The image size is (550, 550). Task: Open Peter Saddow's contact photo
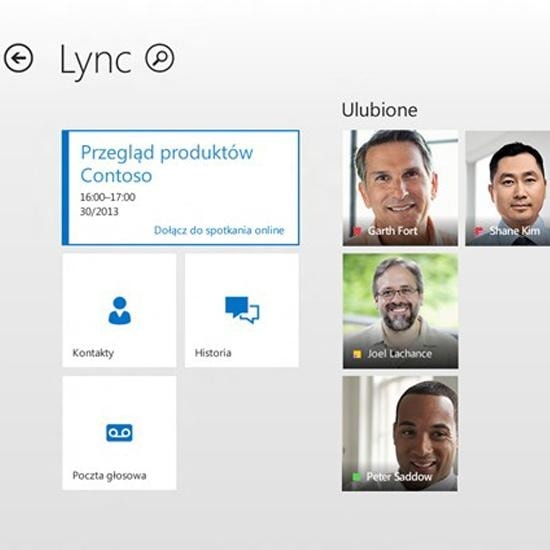click(x=400, y=434)
